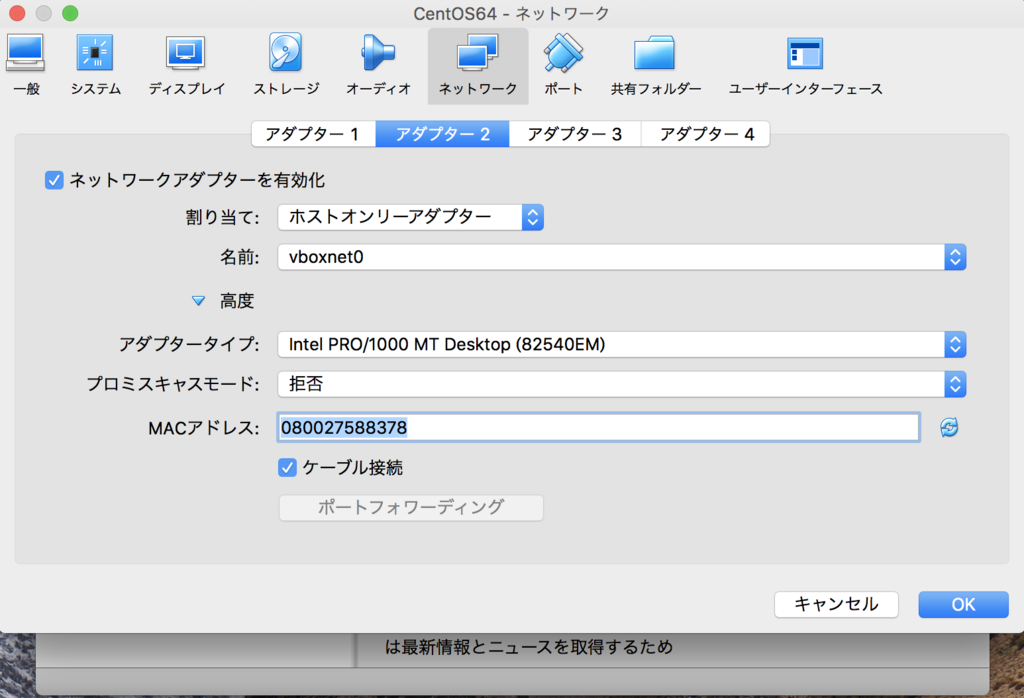1024x698 pixels.
Task: Open the アダプタータイプ dropdown
Action: pyautogui.click(x=622, y=345)
